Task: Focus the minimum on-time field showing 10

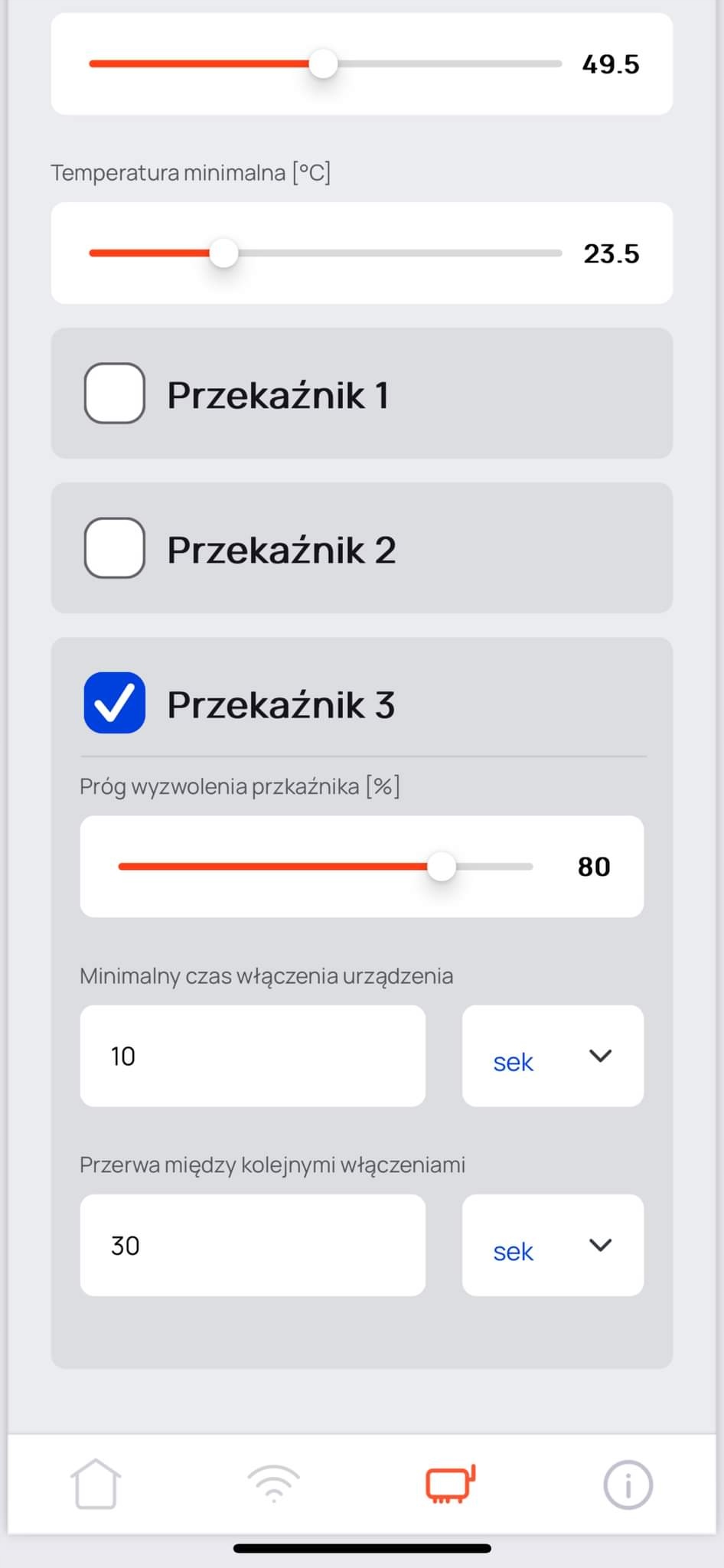Action: 253,1056
